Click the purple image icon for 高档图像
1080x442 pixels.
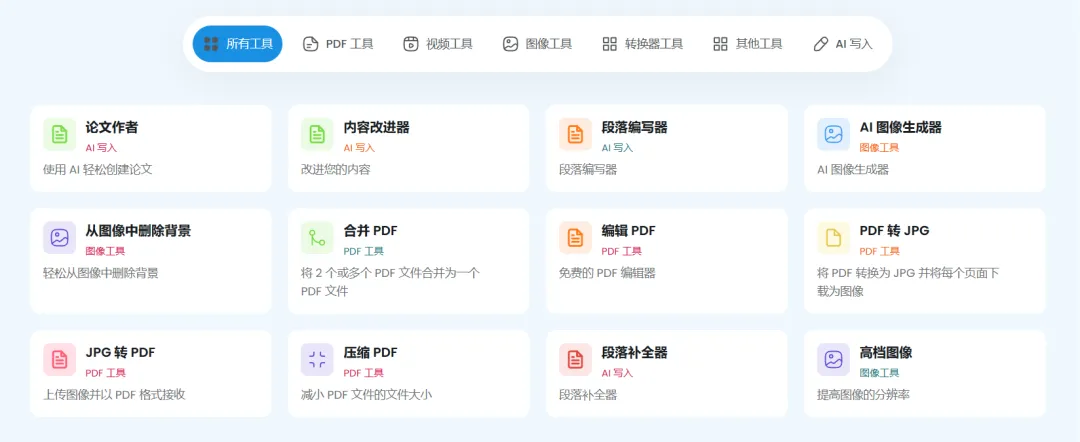pos(833,359)
